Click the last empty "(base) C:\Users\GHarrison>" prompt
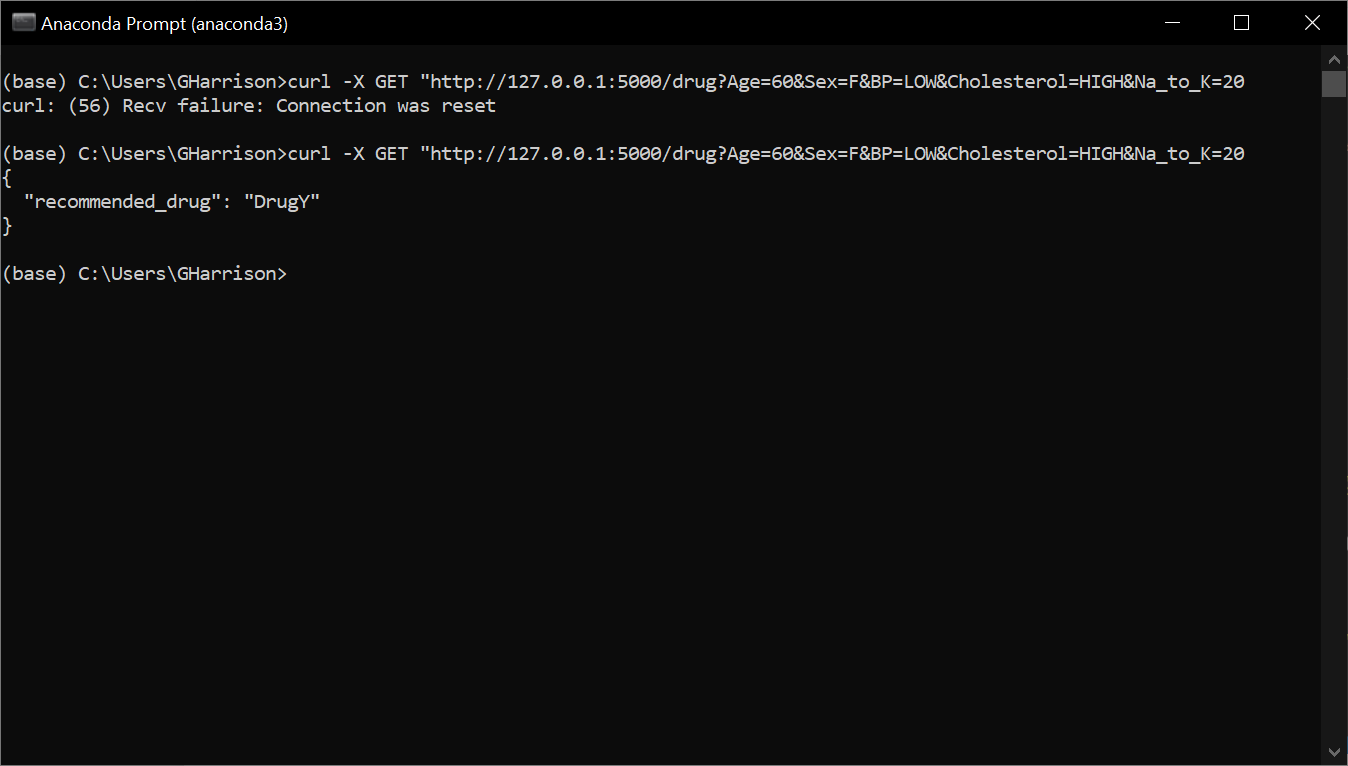The height and width of the screenshot is (766, 1348). point(144,274)
